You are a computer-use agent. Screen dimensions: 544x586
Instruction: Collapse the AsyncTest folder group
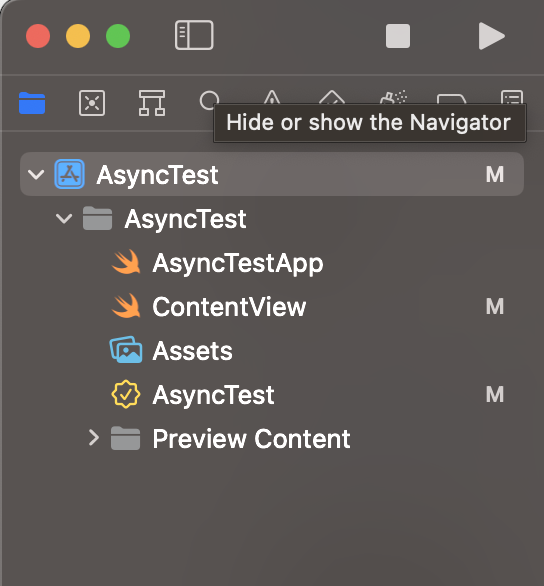(x=64, y=218)
